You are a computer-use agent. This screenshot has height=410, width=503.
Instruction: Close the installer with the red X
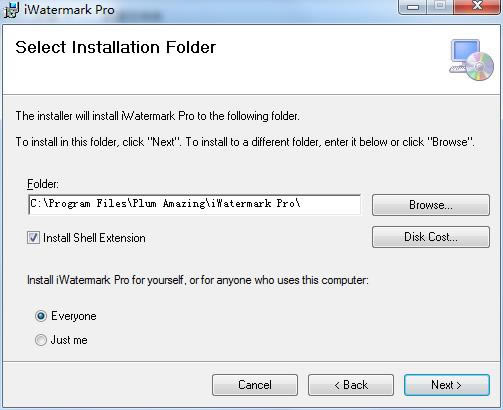point(477,7)
